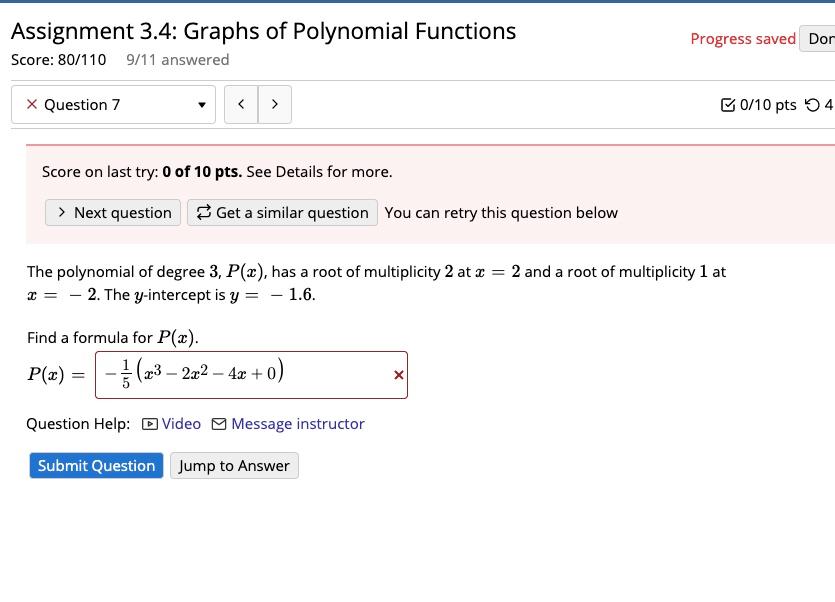Click the red X icon beside Question 7
The width and height of the screenshot is (835, 602).
click(31, 104)
